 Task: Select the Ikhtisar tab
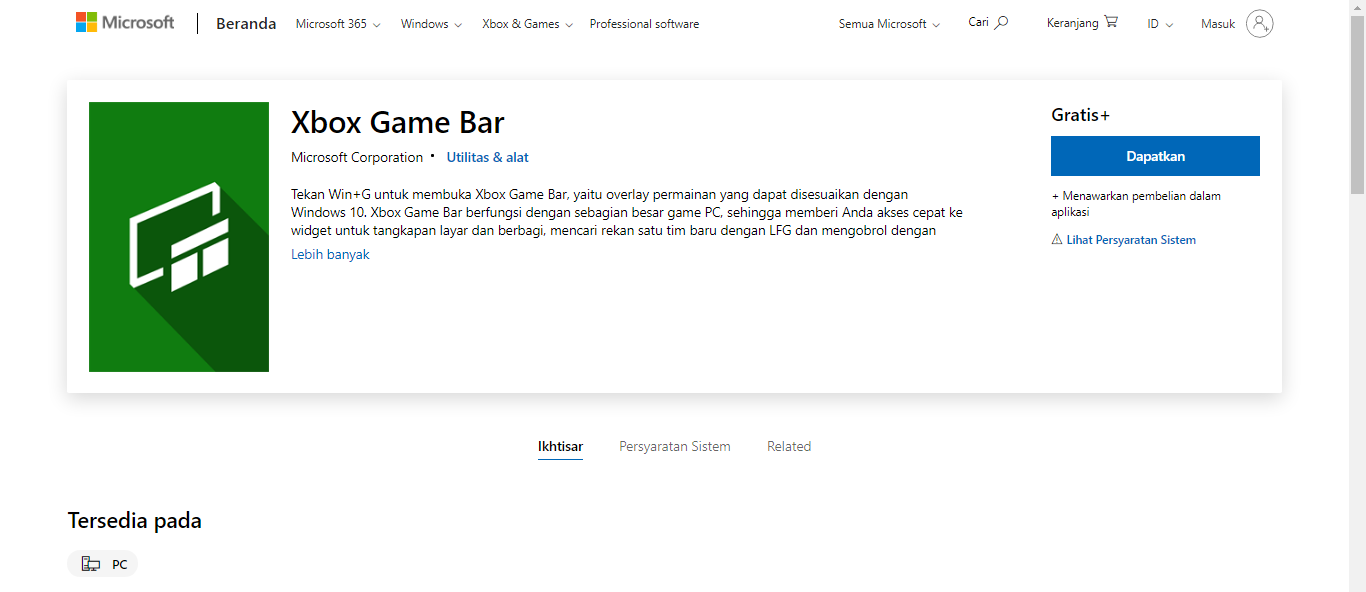click(x=560, y=447)
